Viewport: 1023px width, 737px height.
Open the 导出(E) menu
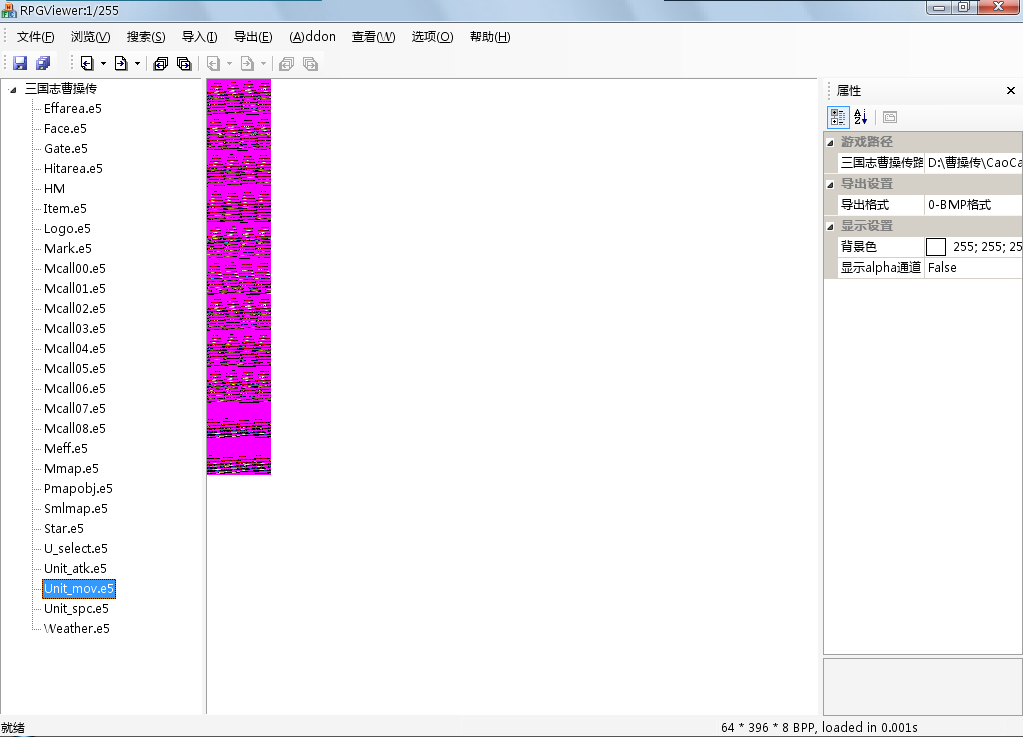[252, 37]
